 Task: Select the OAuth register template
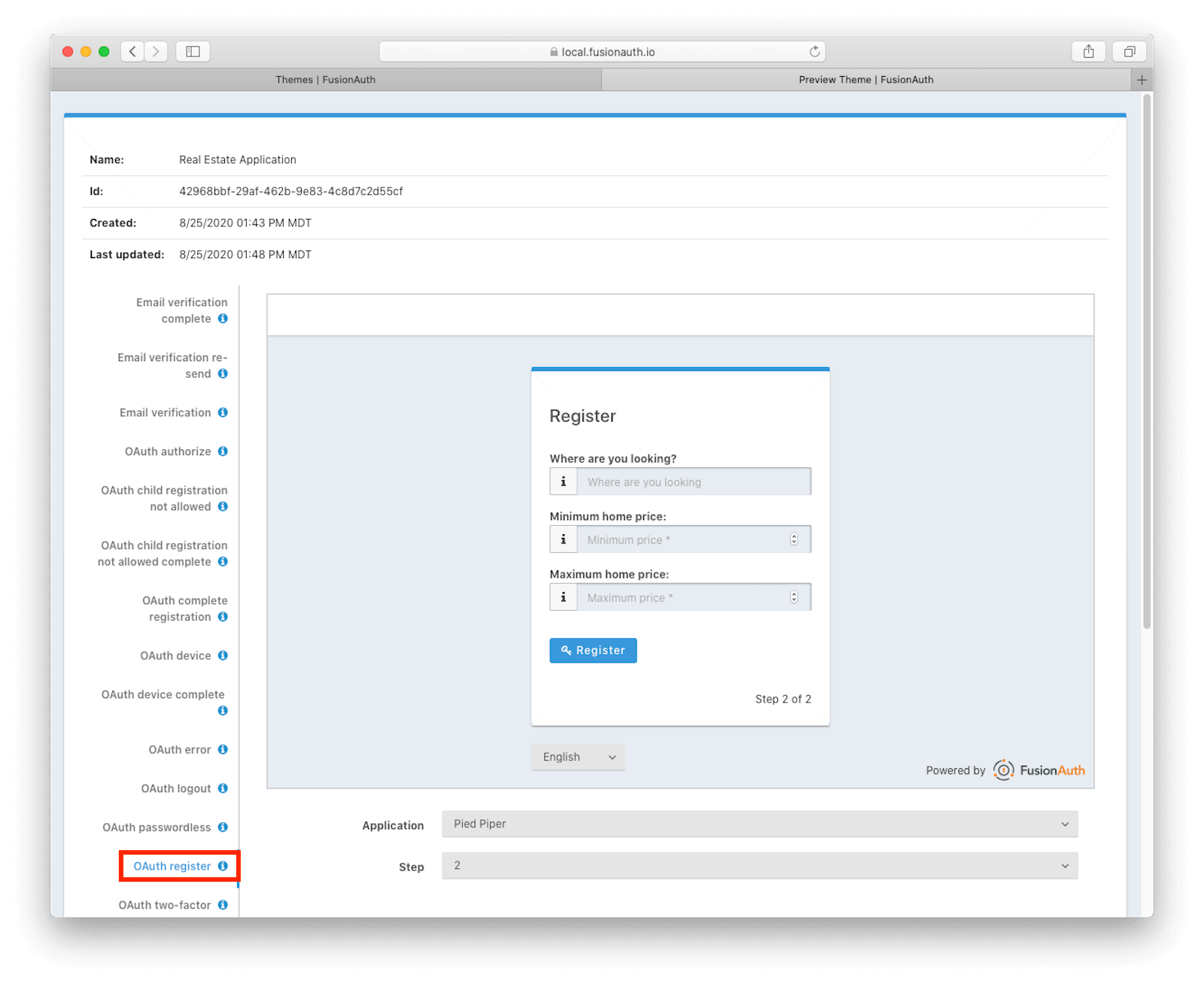pos(172,866)
